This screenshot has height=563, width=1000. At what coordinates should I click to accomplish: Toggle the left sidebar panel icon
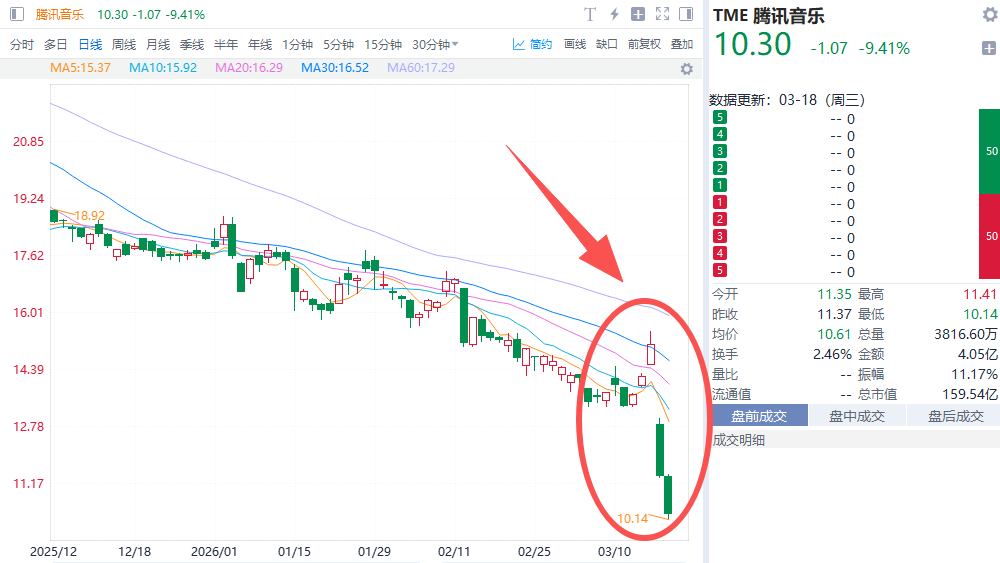(x=17, y=14)
